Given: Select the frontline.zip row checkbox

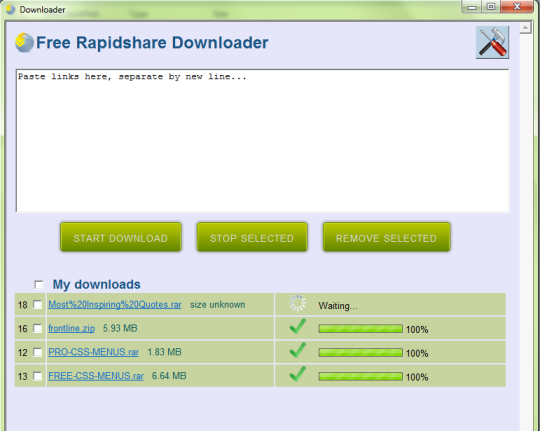Looking at the screenshot, I should (38, 328).
